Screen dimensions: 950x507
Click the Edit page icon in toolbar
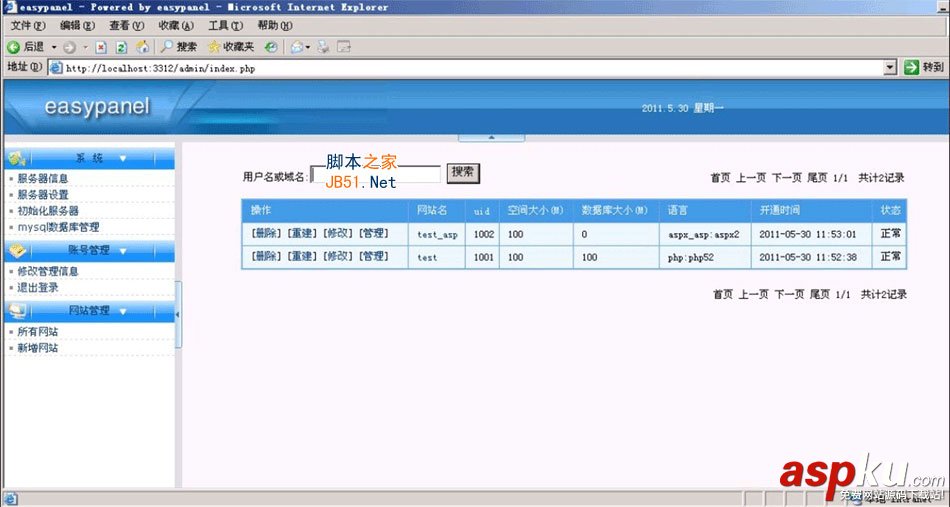(344, 47)
